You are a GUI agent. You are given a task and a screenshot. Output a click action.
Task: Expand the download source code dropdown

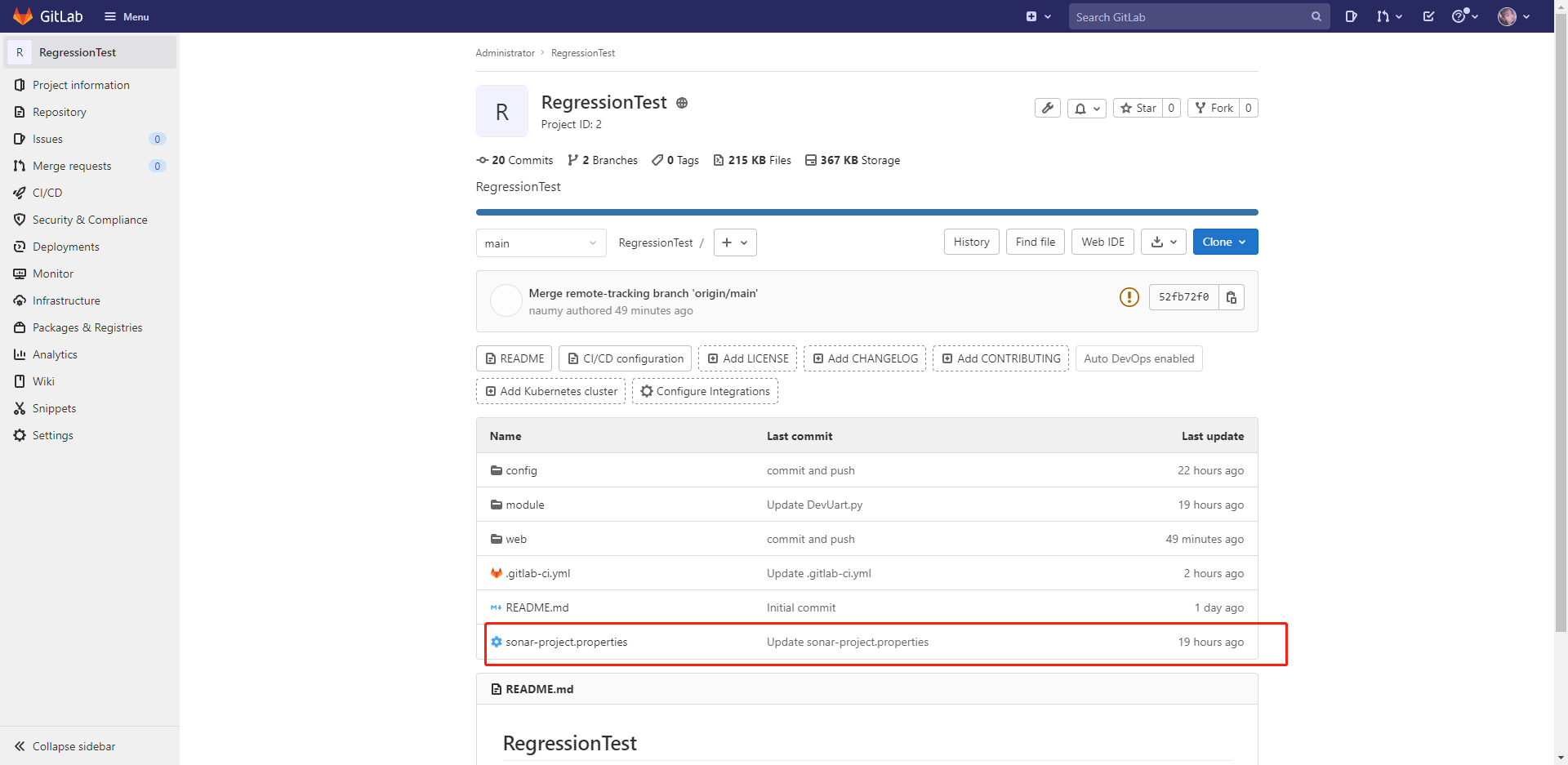[x=1163, y=242]
